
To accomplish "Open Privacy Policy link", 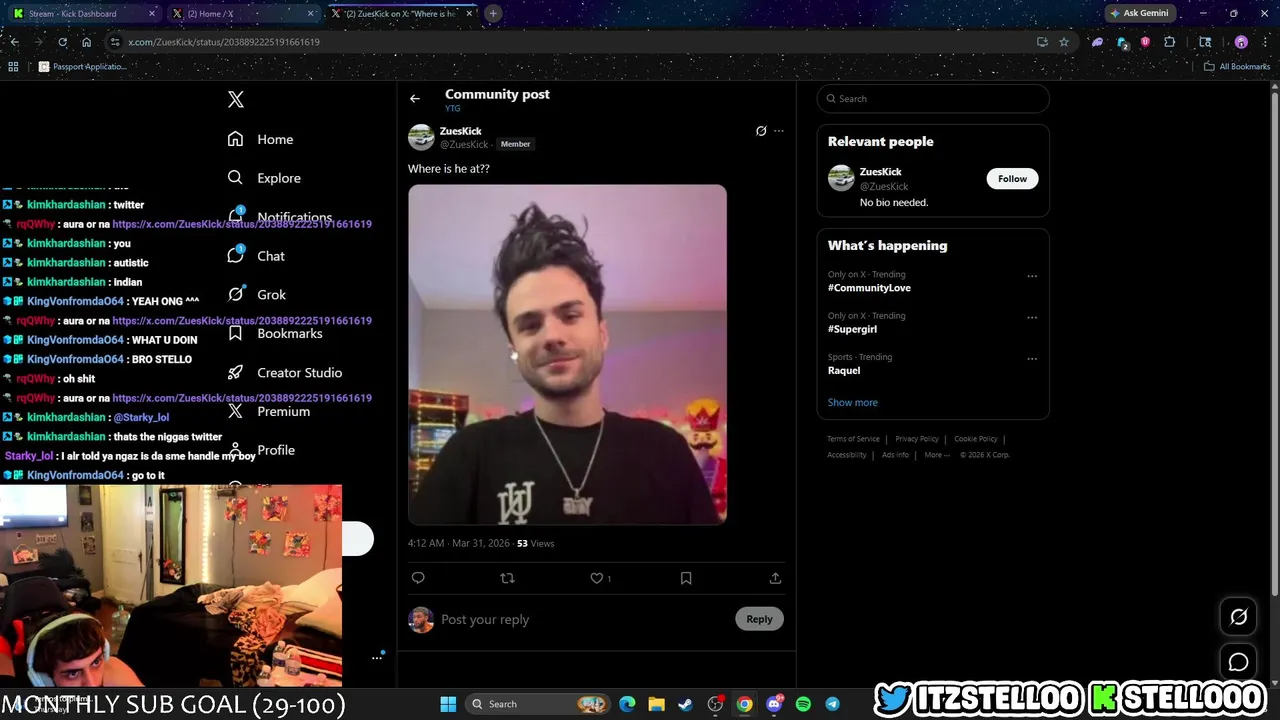I will click(x=917, y=439).
